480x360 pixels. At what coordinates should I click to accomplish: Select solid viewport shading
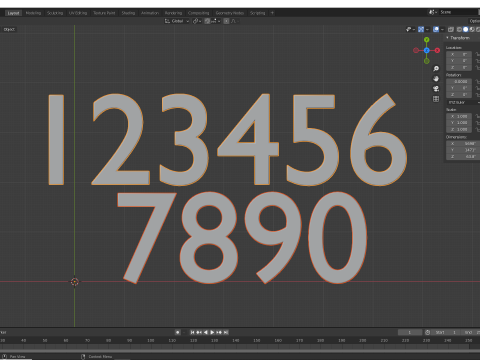(465, 29)
